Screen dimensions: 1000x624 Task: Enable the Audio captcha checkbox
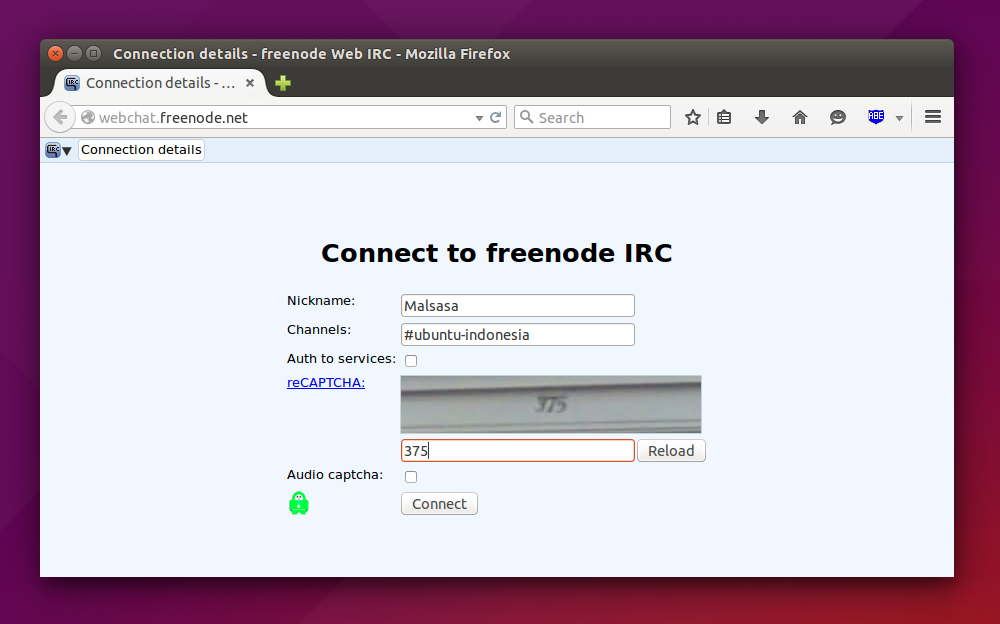pyautogui.click(x=410, y=477)
